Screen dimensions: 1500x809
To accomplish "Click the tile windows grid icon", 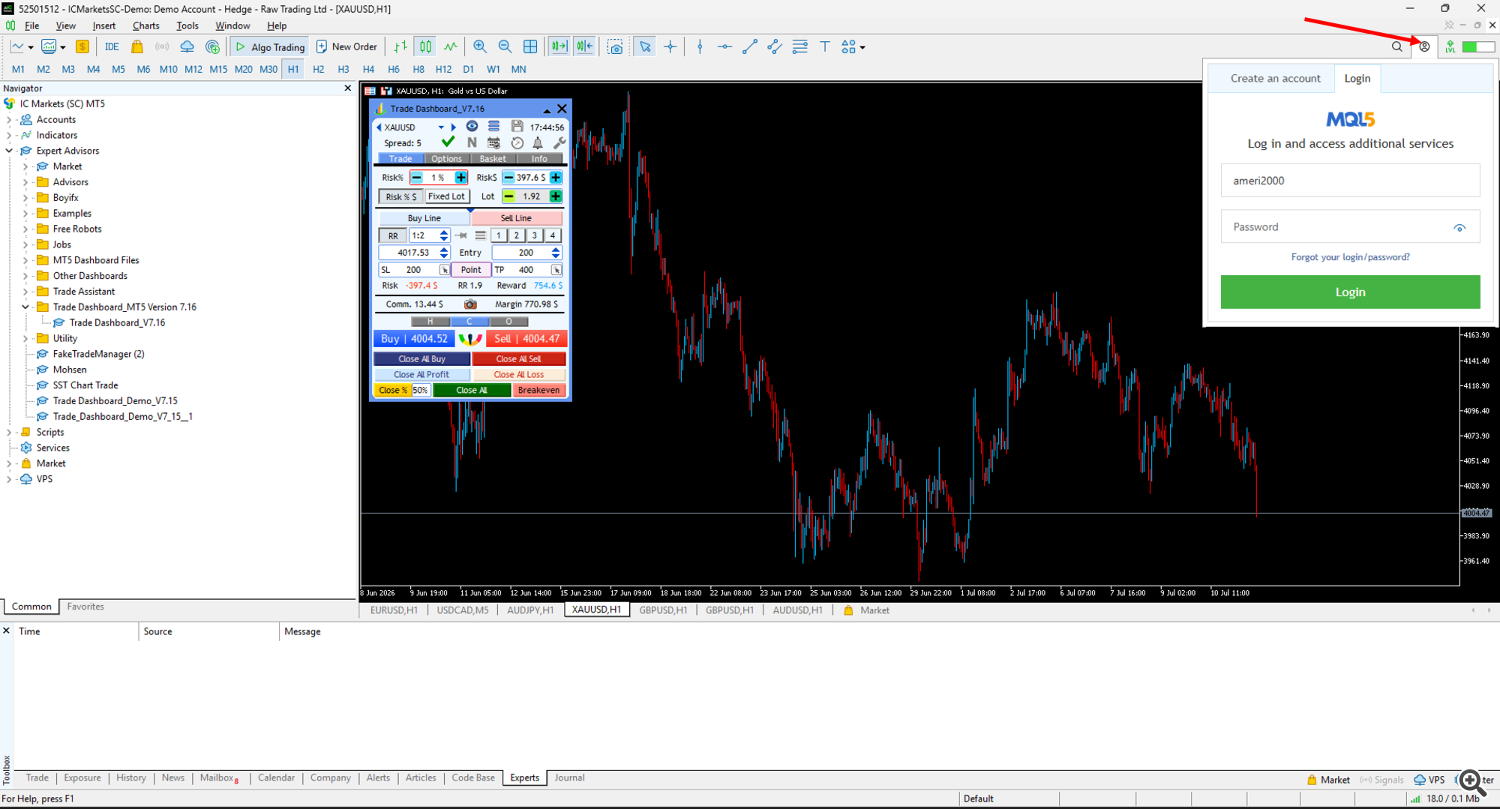I will coord(530,46).
